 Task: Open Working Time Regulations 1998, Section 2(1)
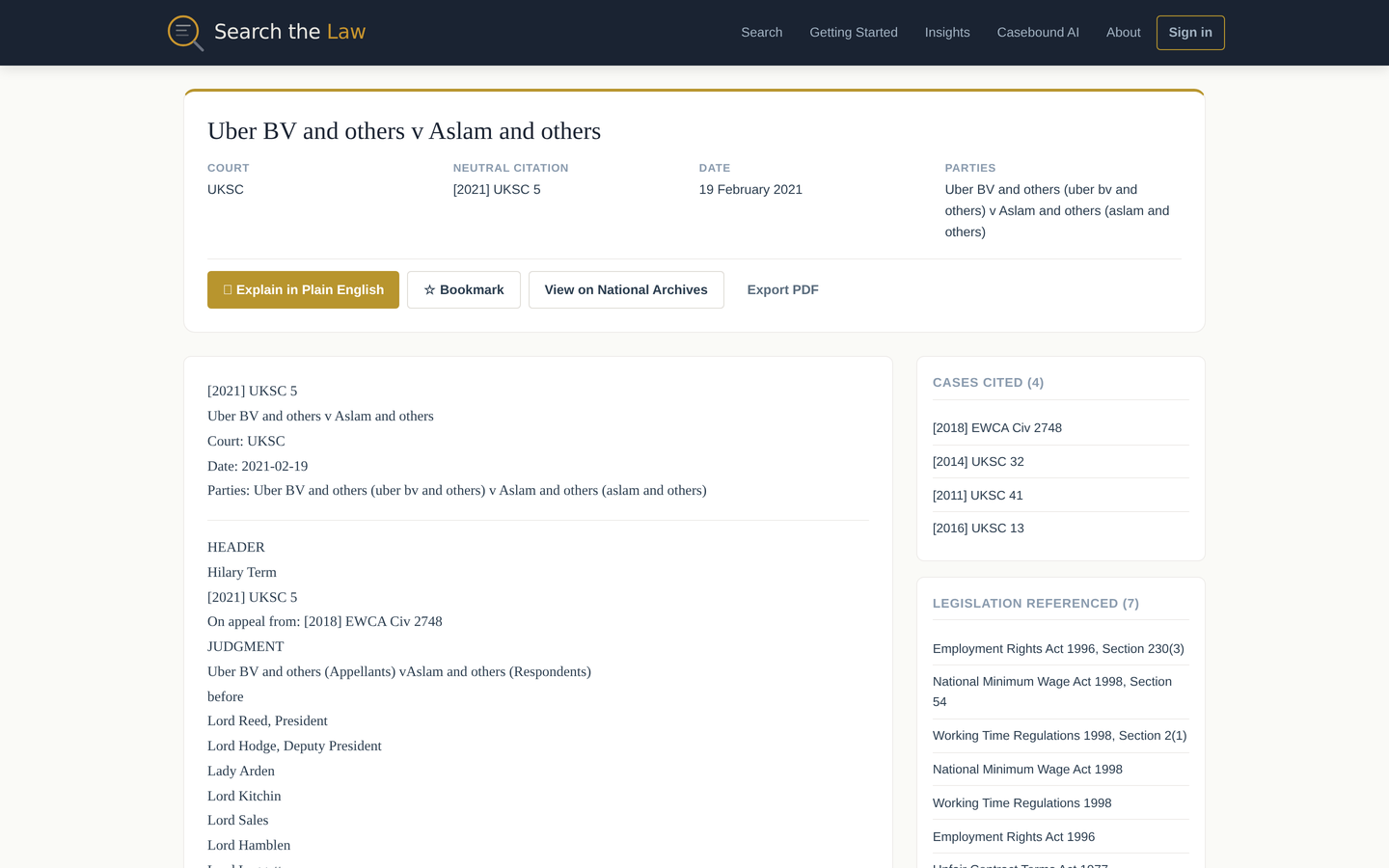pyautogui.click(x=1059, y=736)
